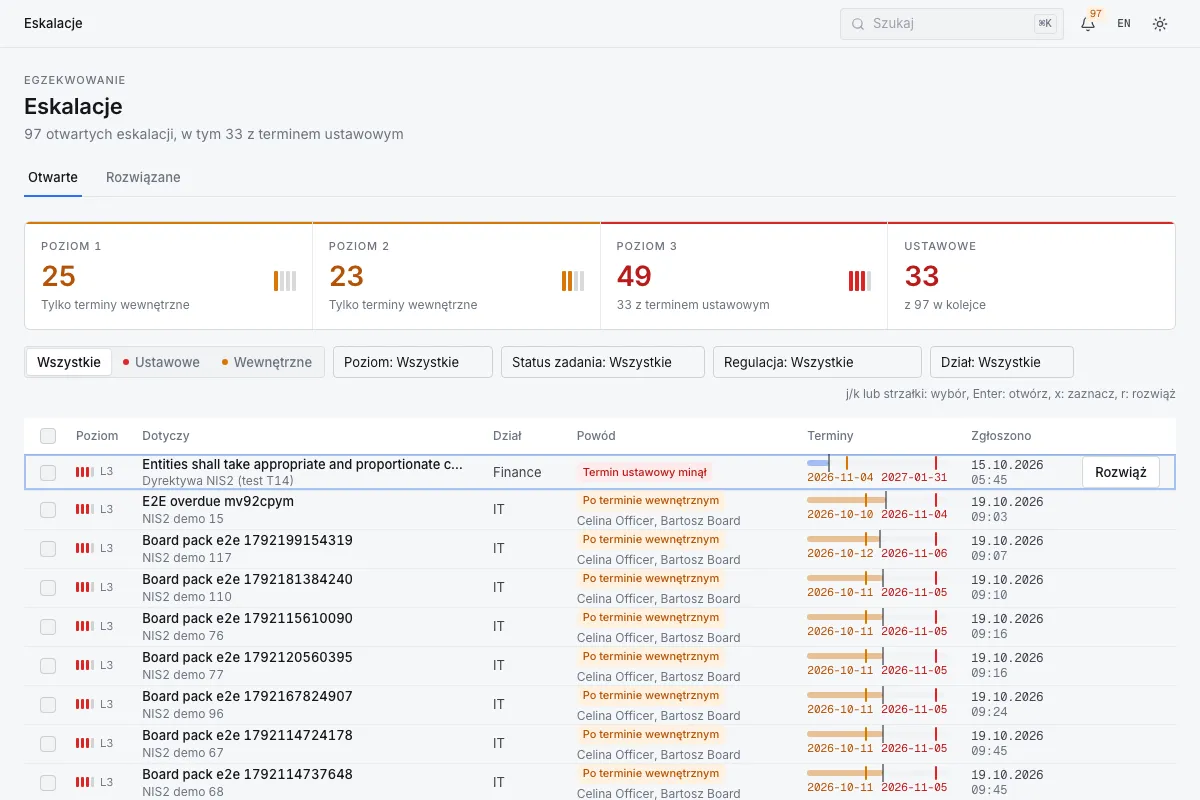Switch language with the EN button
Image resolution: width=1200 pixels, height=800 pixels.
(1124, 24)
